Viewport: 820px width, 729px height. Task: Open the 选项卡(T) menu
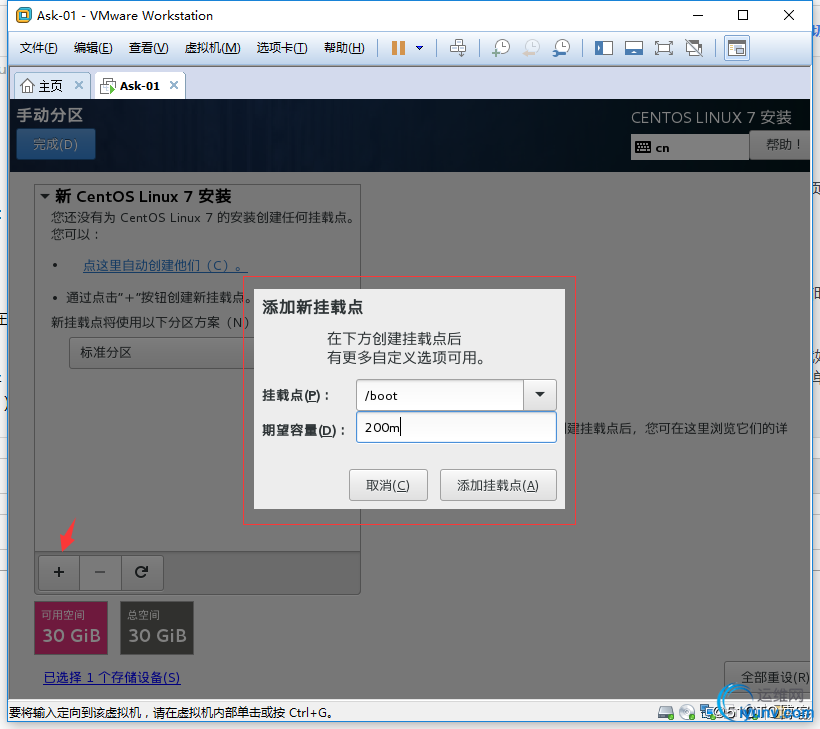282,48
